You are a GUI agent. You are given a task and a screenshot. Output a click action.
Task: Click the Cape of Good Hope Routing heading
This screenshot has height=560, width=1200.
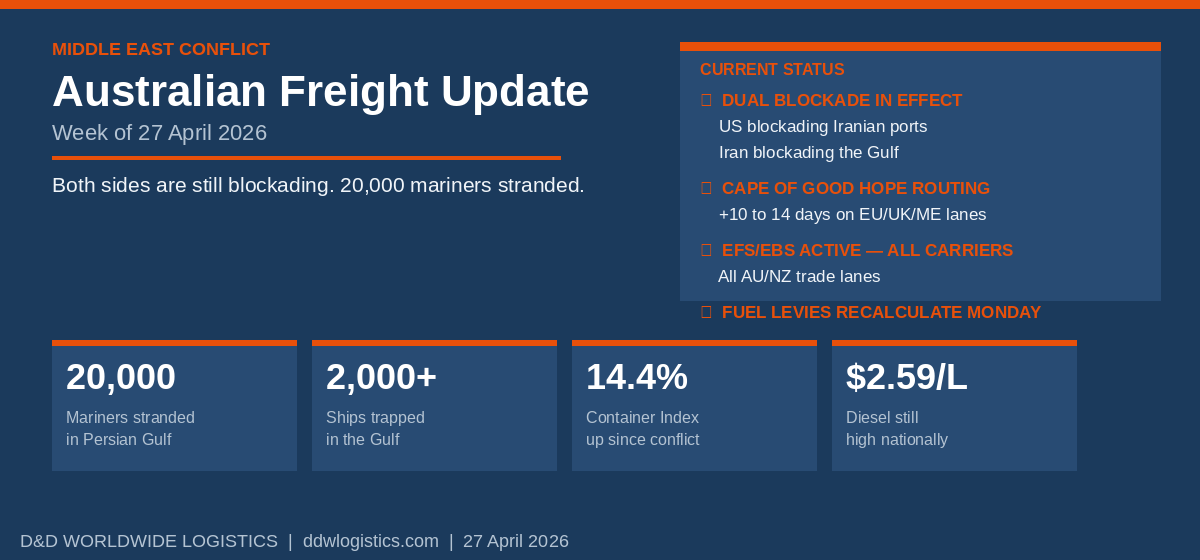pos(856,188)
